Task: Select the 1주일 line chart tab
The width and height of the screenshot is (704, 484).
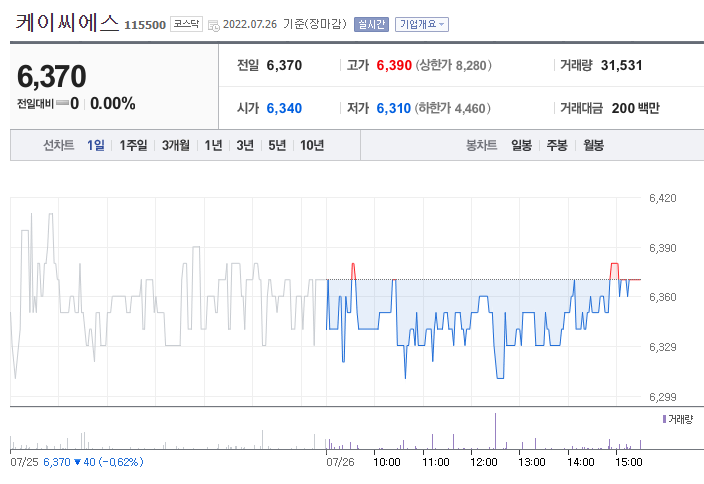Action: click(133, 145)
